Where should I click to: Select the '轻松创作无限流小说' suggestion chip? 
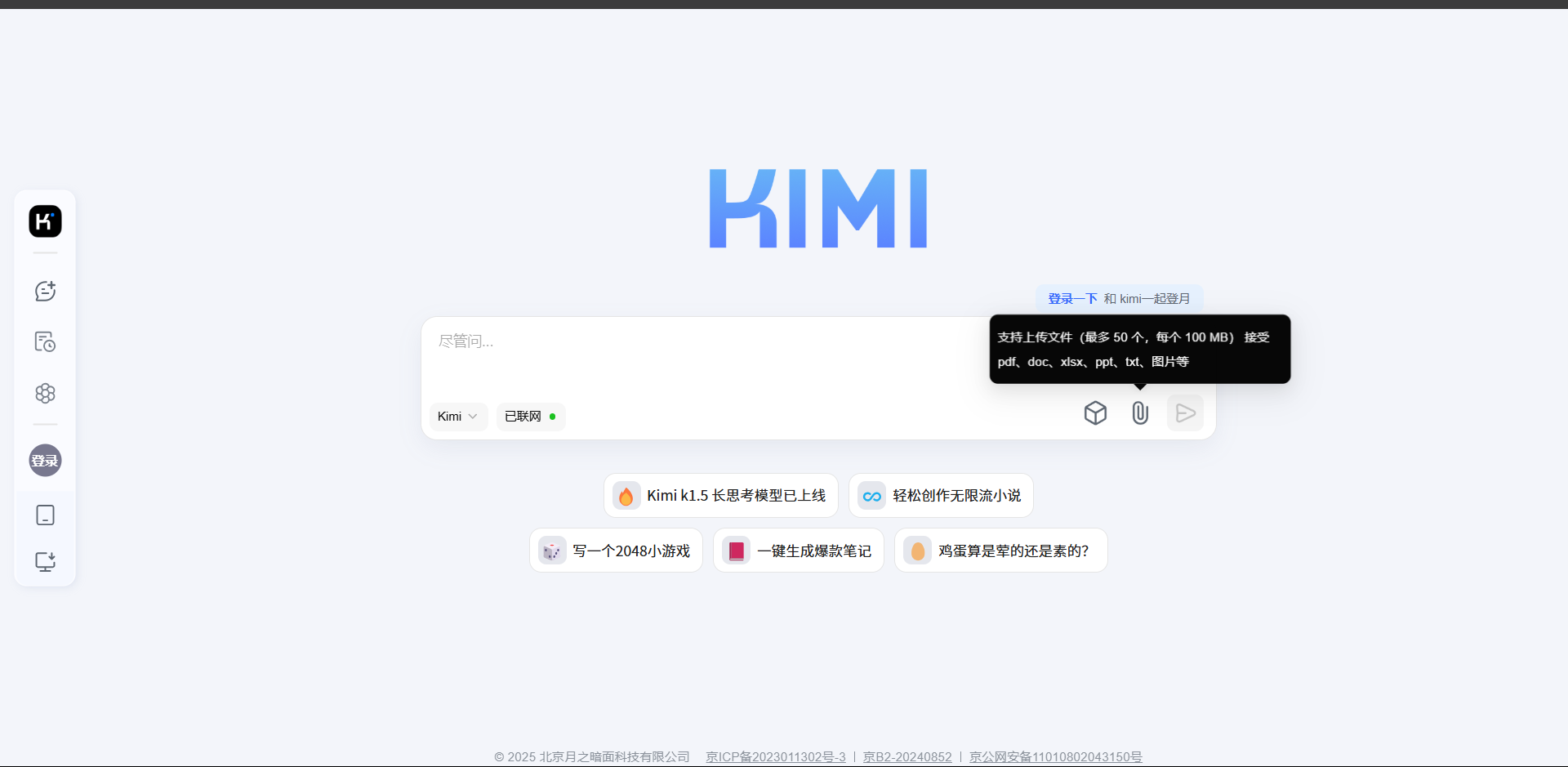(940, 495)
